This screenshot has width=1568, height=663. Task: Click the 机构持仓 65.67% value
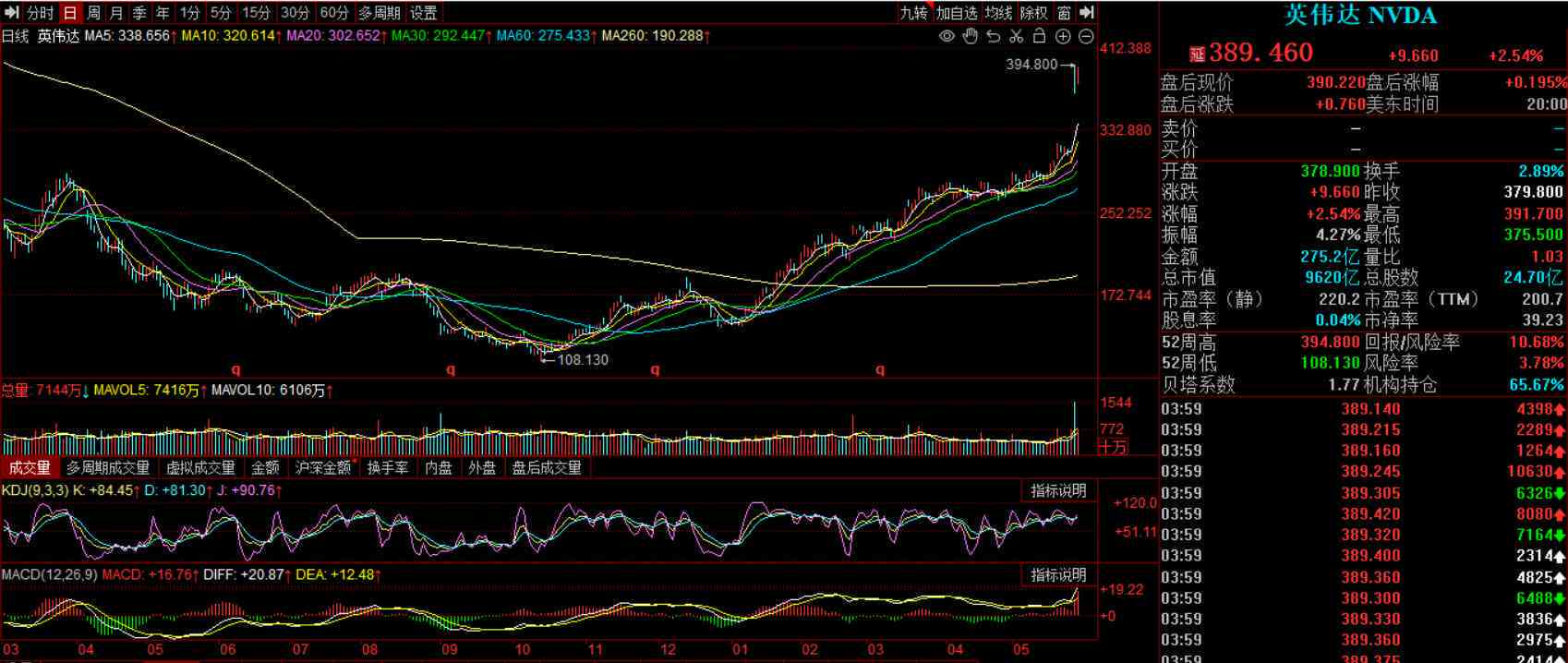click(x=1536, y=385)
